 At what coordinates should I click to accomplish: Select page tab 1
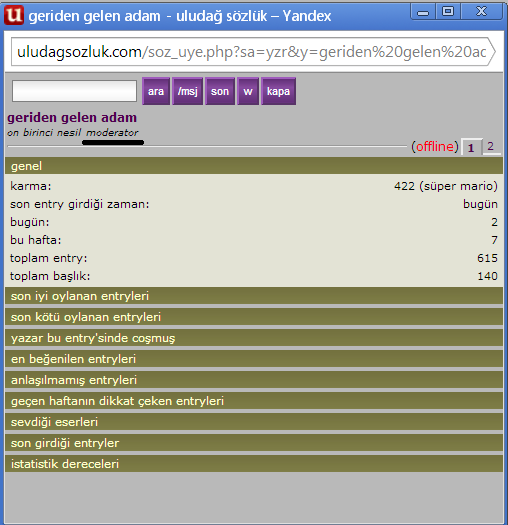tap(471, 147)
